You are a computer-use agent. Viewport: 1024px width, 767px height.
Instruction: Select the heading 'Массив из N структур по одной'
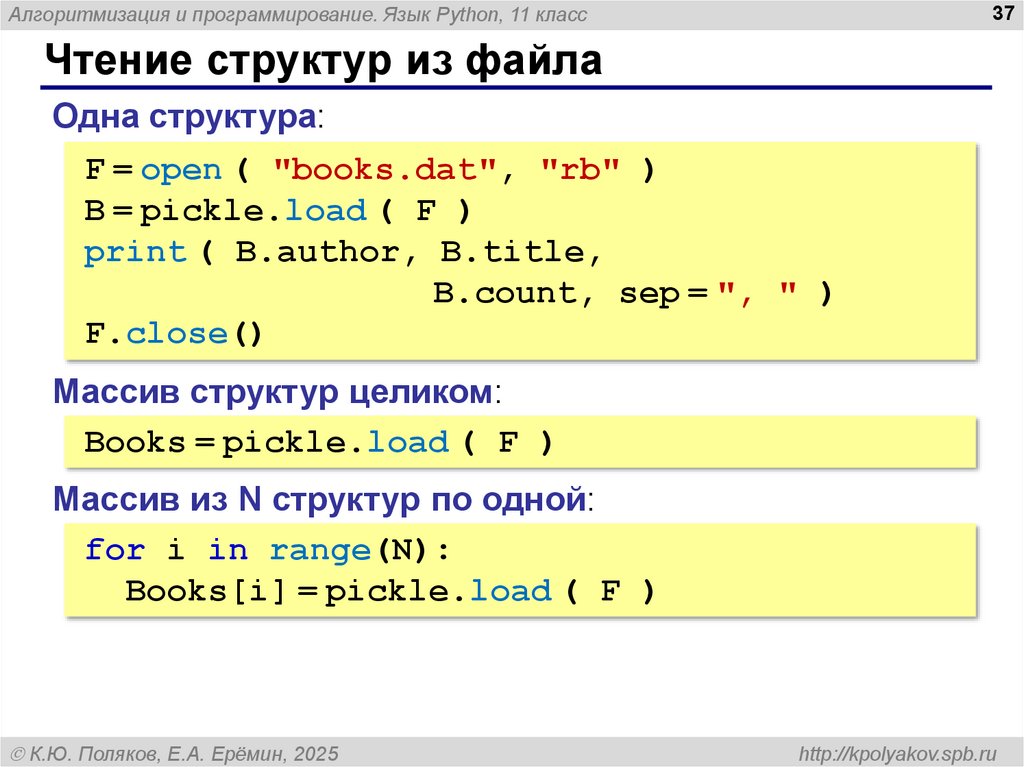319,499
